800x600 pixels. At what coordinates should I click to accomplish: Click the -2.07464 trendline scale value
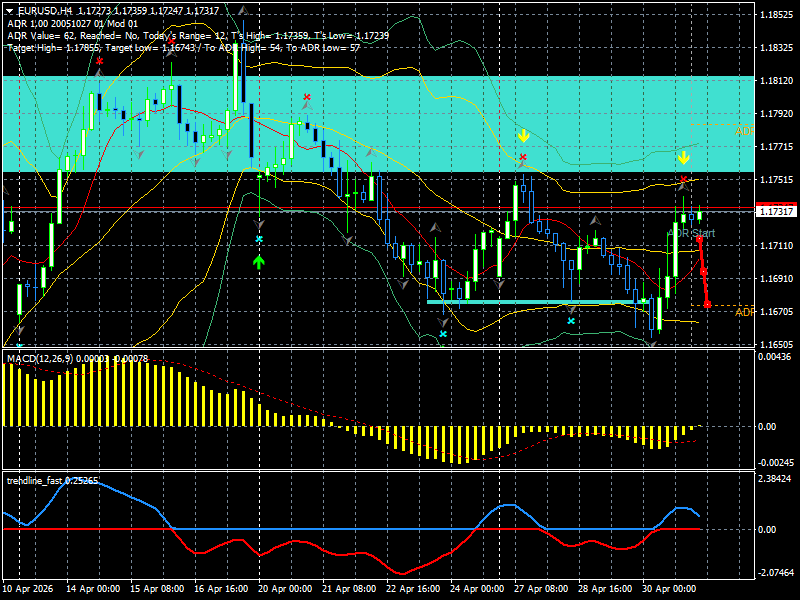click(x=774, y=572)
